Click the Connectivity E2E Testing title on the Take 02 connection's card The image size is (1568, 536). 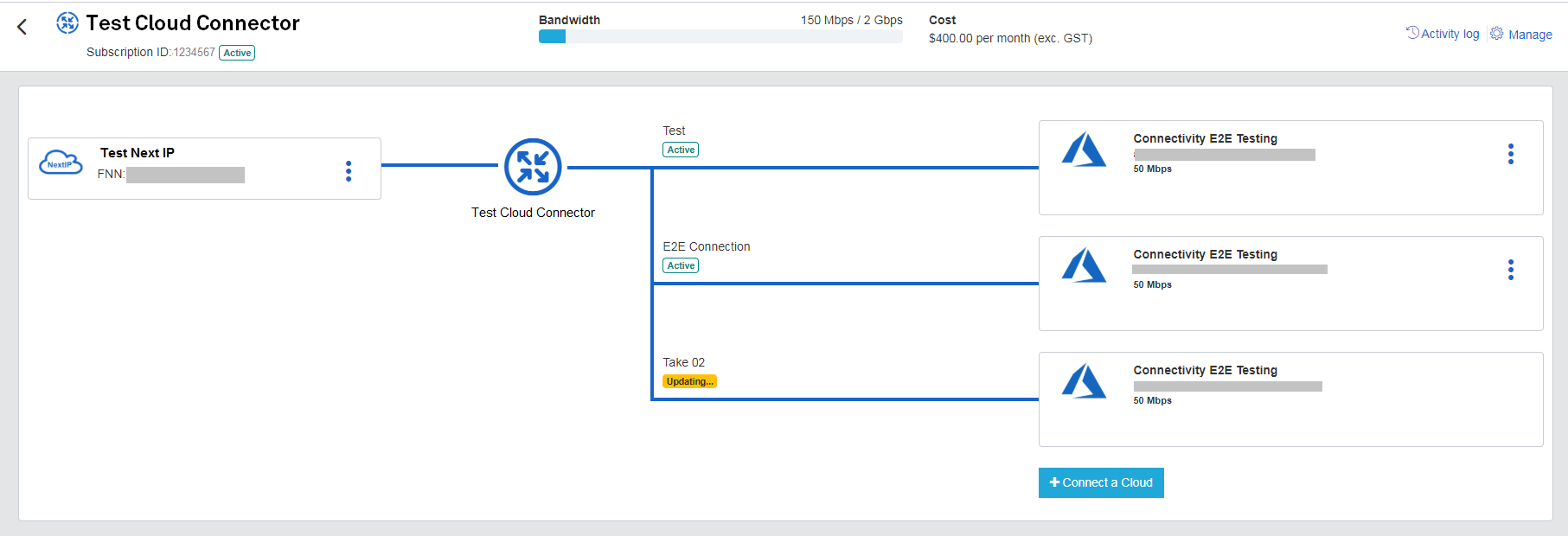(x=1205, y=370)
